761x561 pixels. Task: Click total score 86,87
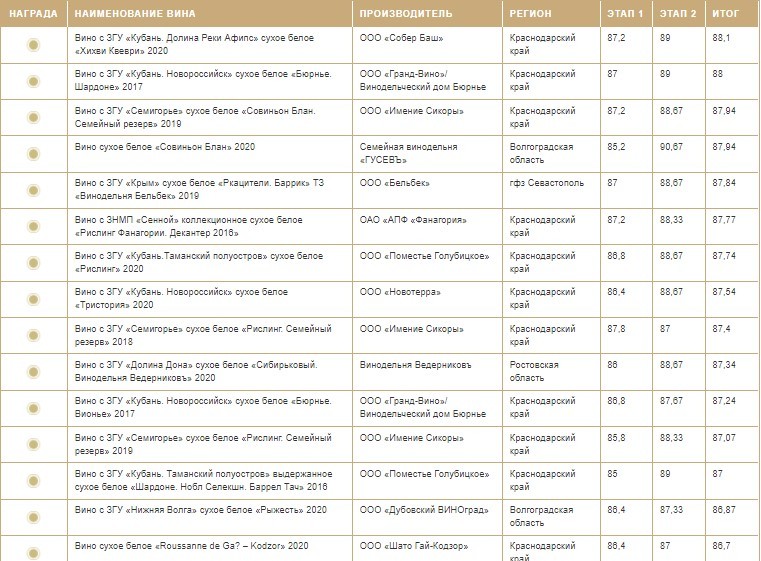[x=724, y=510]
